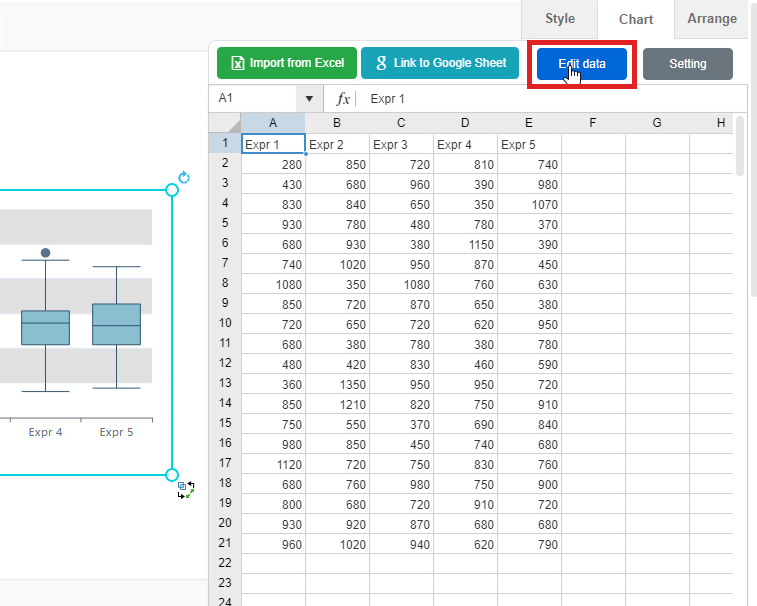Click the icon below the chart's bottom-right corner
Viewport: 757px width, 606px height.
186,489
